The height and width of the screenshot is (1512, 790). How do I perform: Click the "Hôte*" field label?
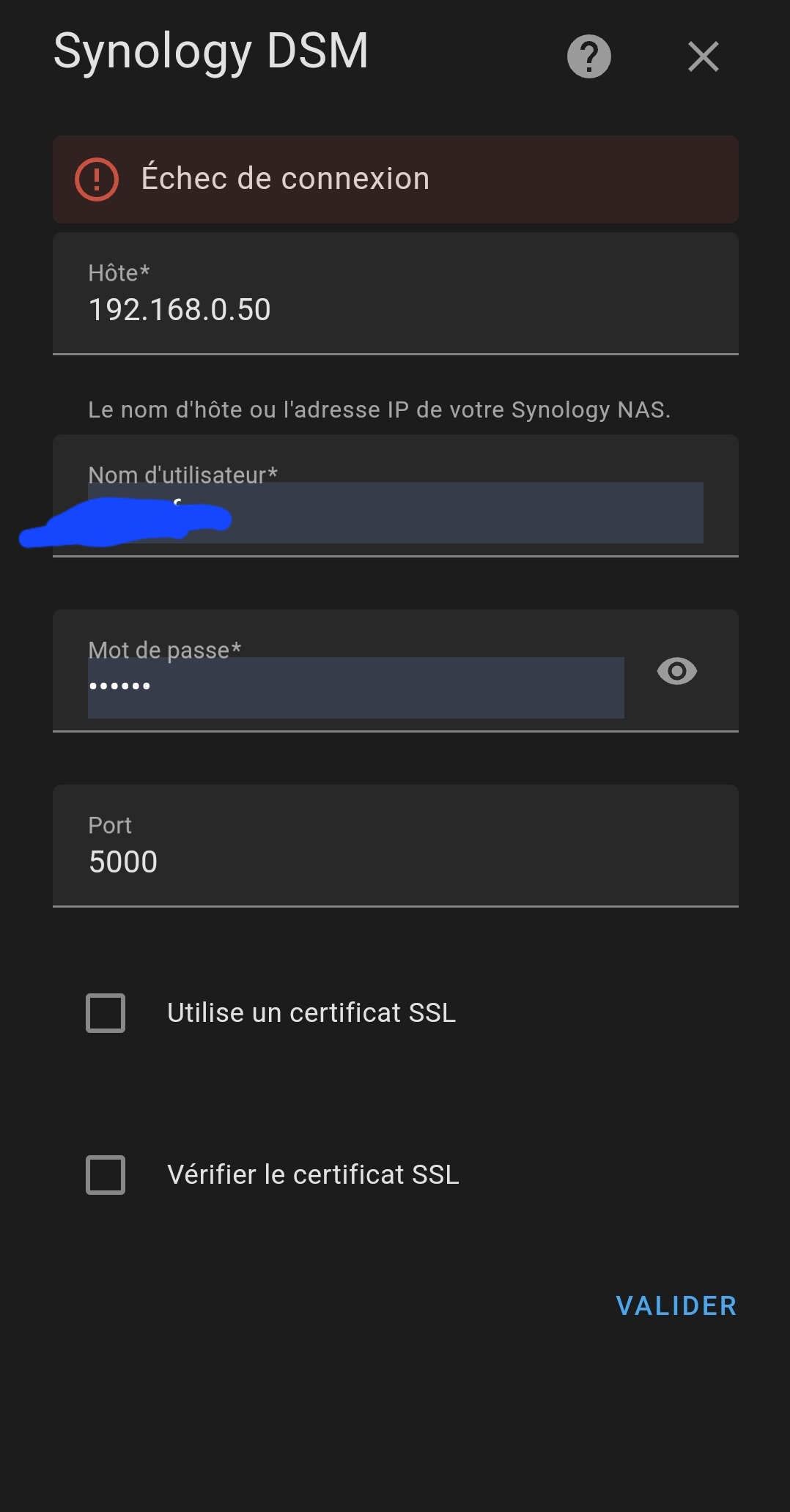coord(119,273)
